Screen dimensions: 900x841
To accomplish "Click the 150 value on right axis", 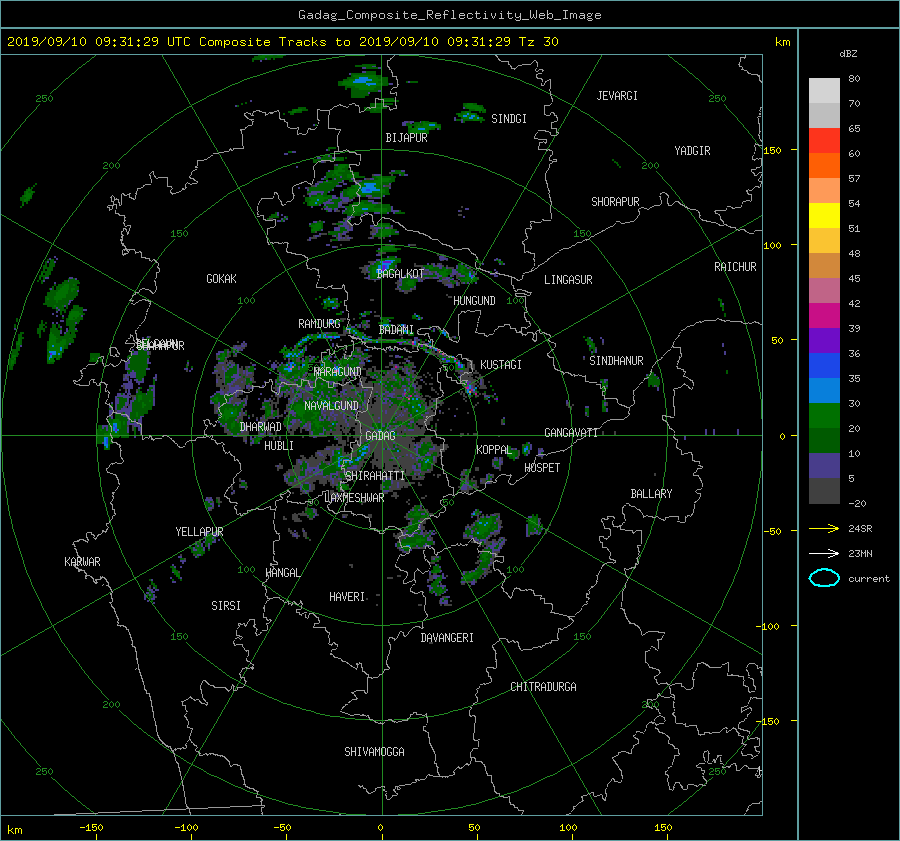I will 773,150.
